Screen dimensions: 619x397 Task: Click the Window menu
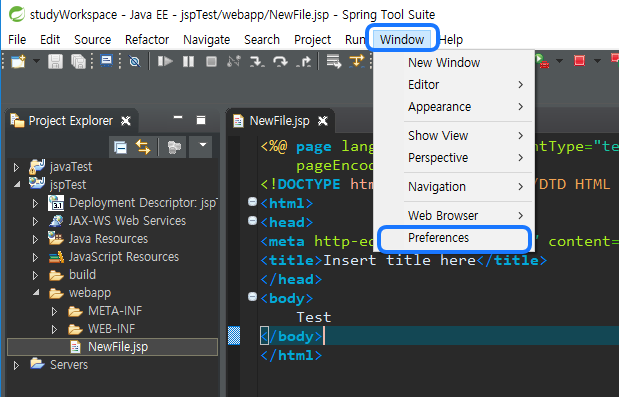tap(402, 39)
